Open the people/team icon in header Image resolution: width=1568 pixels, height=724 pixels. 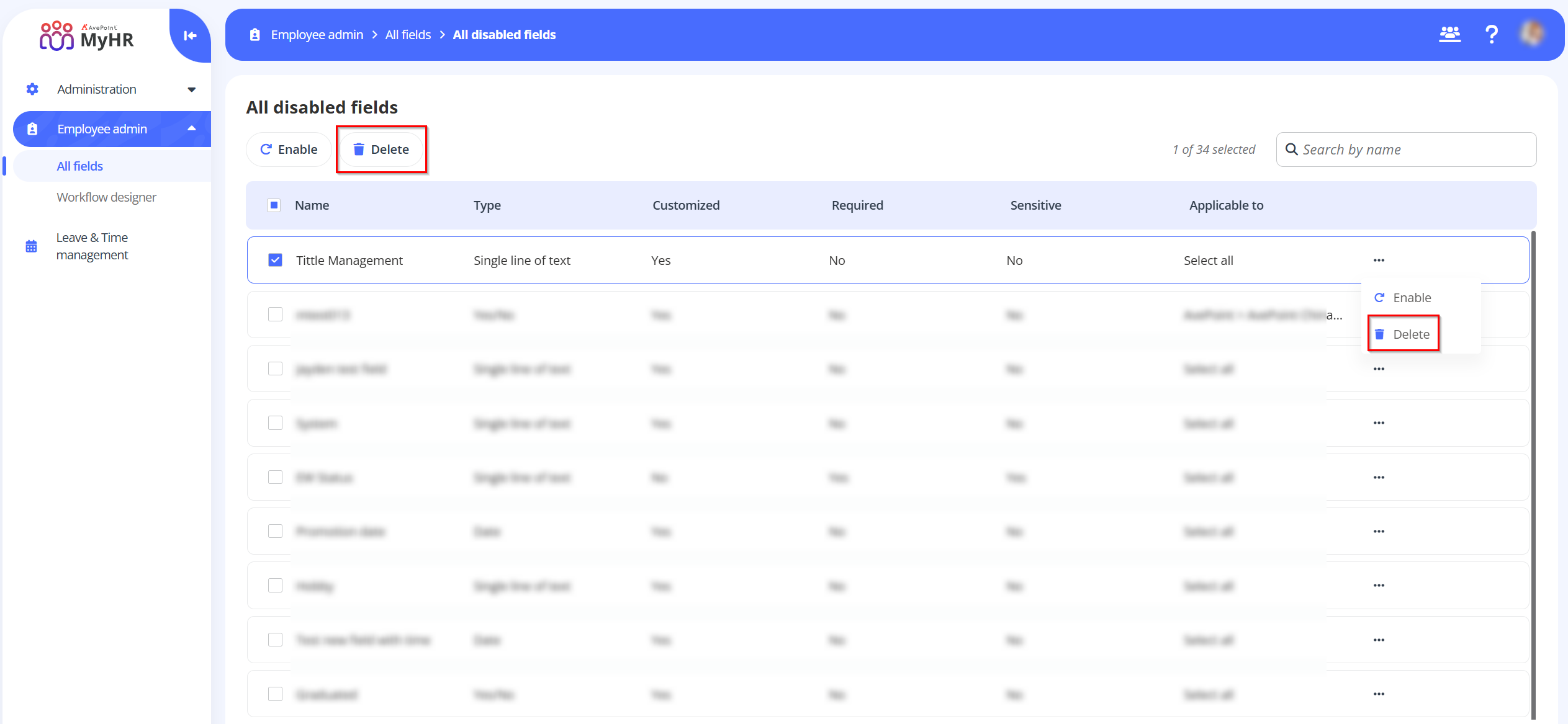tap(1449, 34)
